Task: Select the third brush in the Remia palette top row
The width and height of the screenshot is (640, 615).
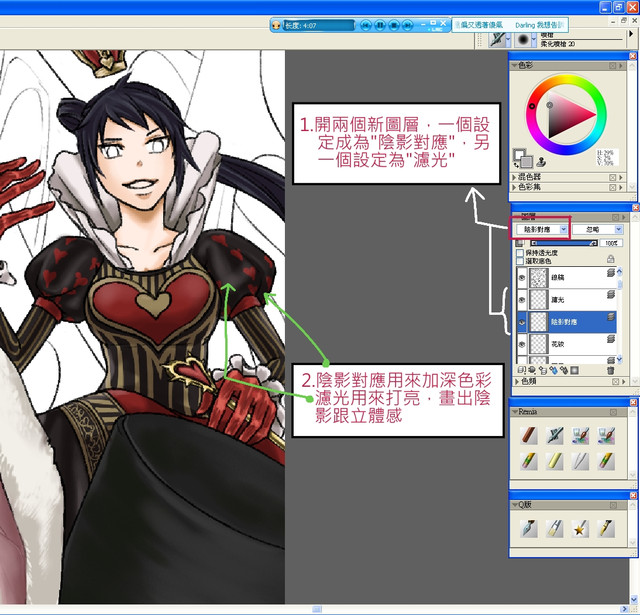Action: pyautogui.click(x=580, y=435)
